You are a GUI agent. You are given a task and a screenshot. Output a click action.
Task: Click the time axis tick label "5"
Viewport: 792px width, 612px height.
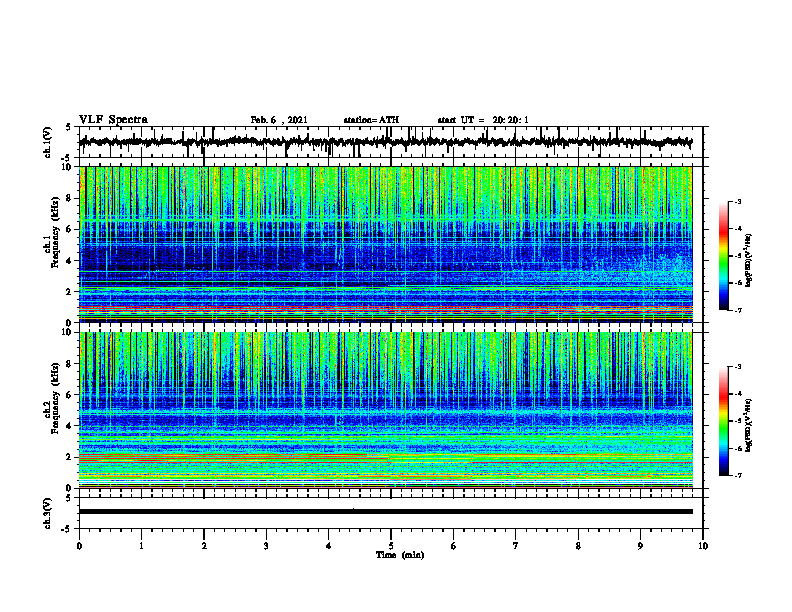[391, 546]
